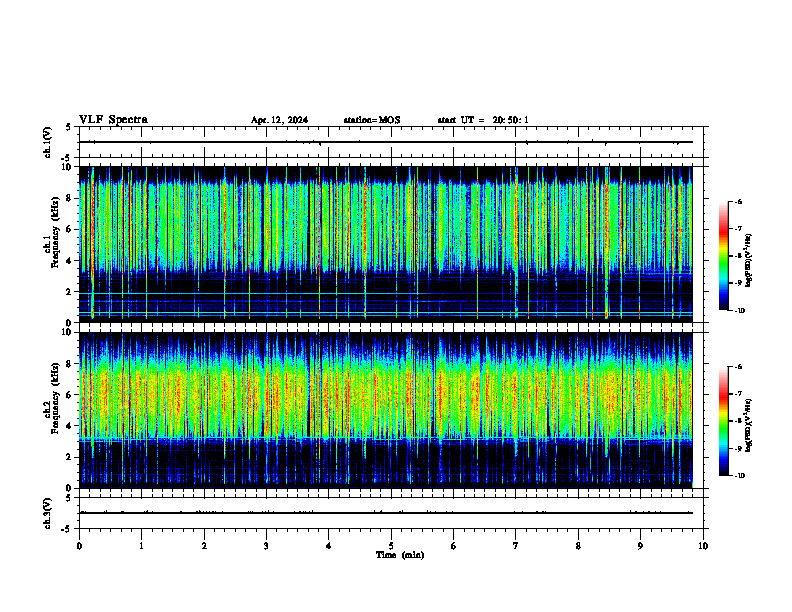
Task: Click time axis tick label 8
Action: [x=578, y=546]
